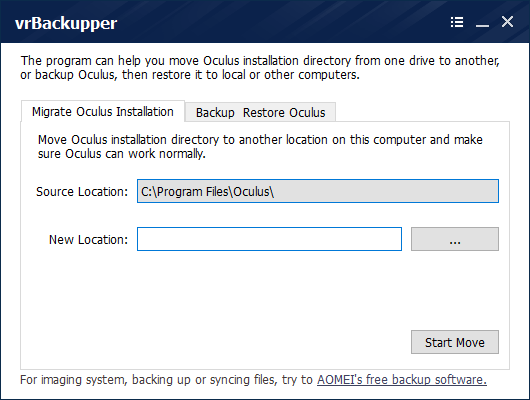The height and width of the screenshot is (400, 530).
Task: Open AOMEI's free backup software link
Action: point(402,380)
